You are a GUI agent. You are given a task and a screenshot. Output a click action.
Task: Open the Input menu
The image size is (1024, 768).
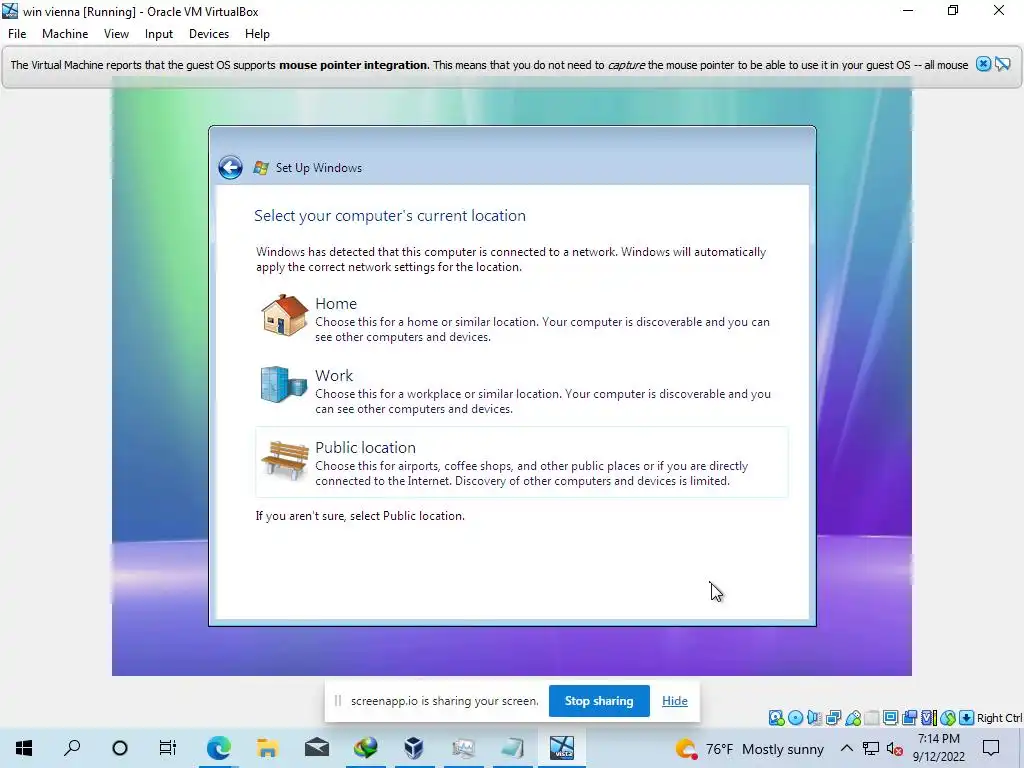point(159,34)
